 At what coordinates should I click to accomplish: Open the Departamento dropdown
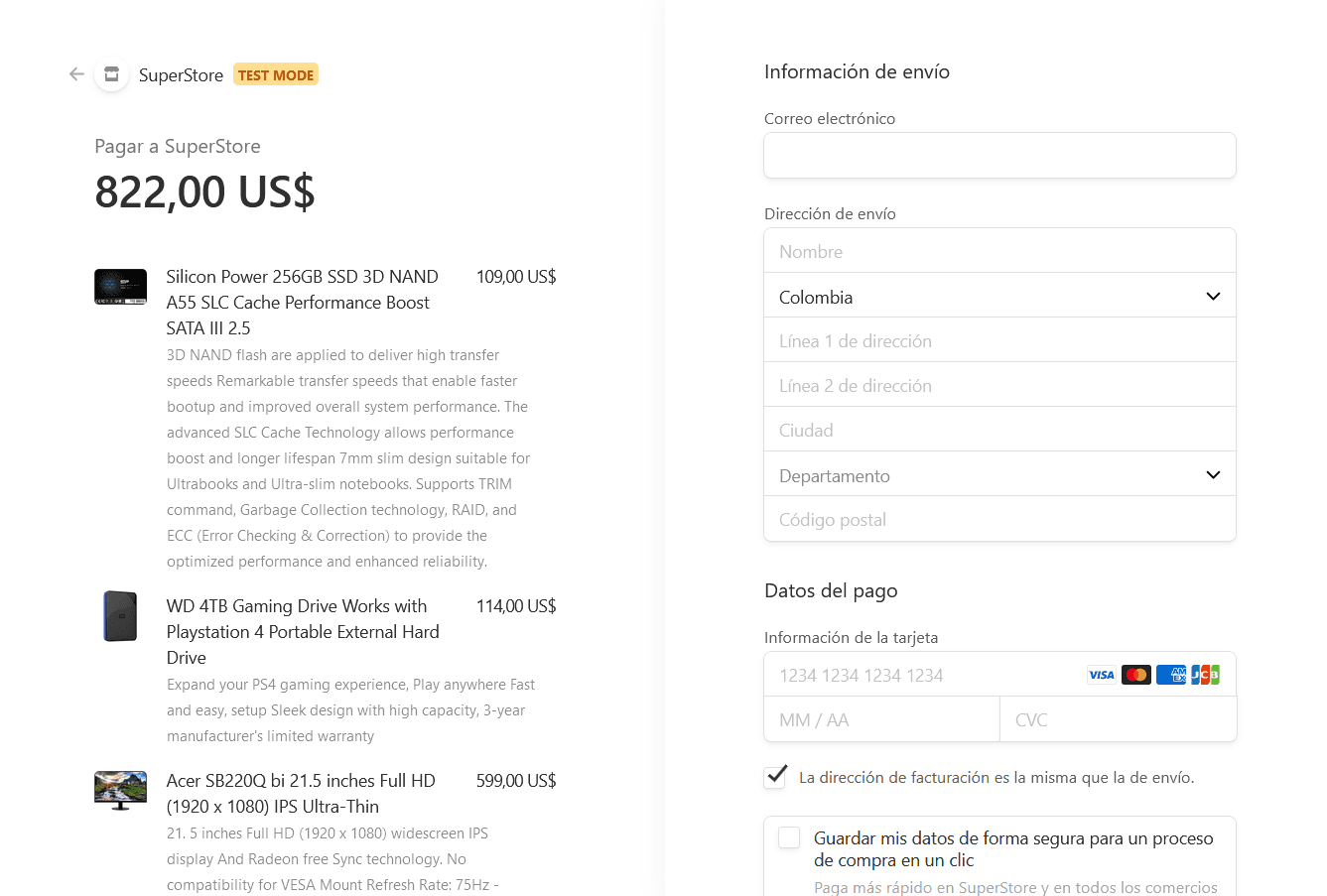(999, 474)
